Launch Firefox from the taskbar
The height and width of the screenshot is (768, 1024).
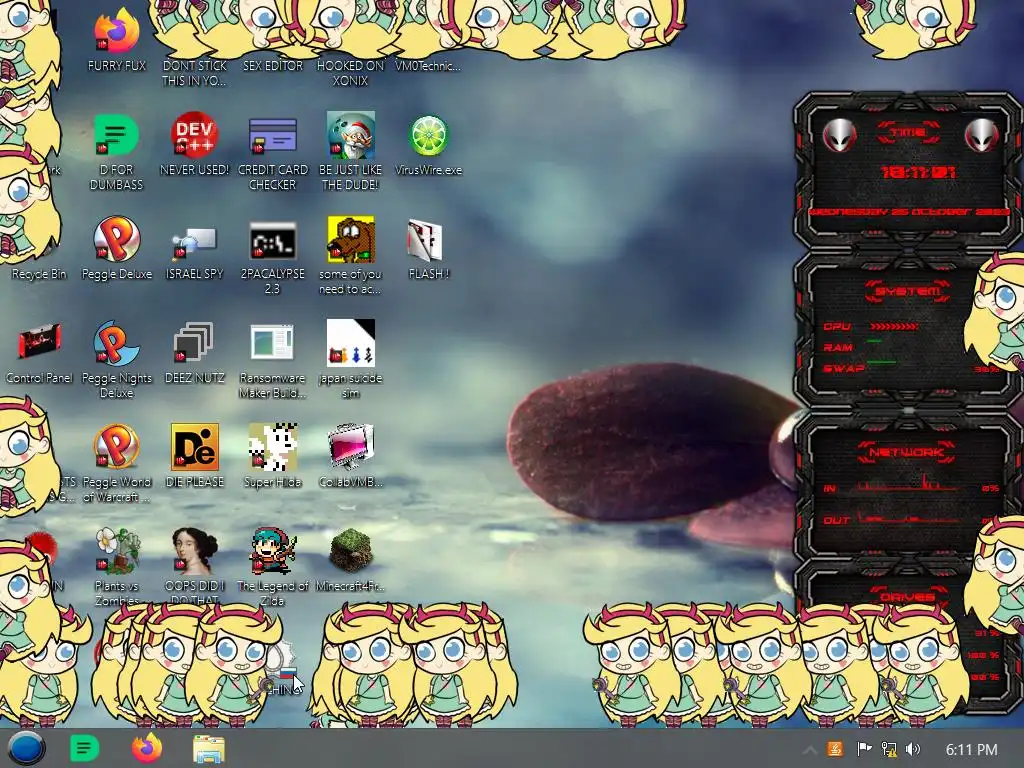pyautogui.click(x=147, y=748)
